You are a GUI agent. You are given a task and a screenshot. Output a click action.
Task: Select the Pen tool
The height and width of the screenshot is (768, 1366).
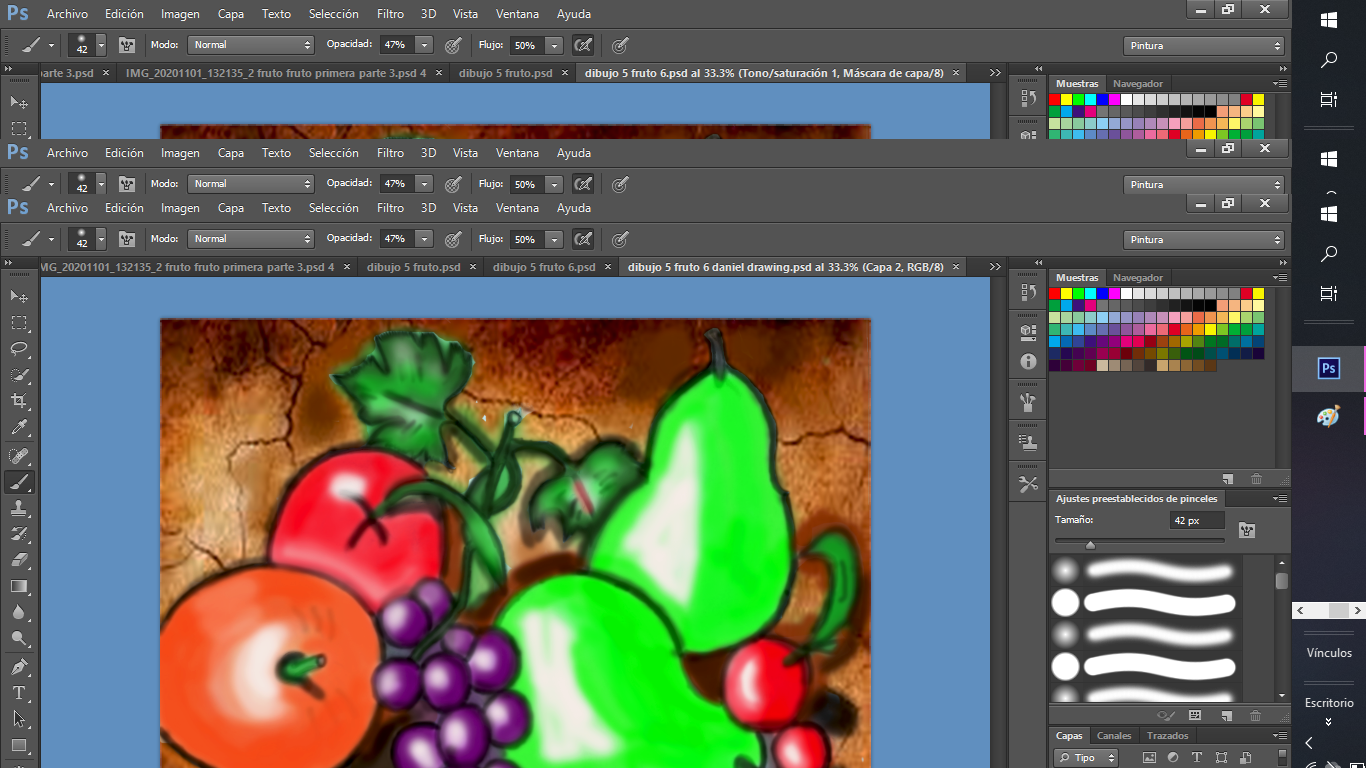(x=19, y=667)
